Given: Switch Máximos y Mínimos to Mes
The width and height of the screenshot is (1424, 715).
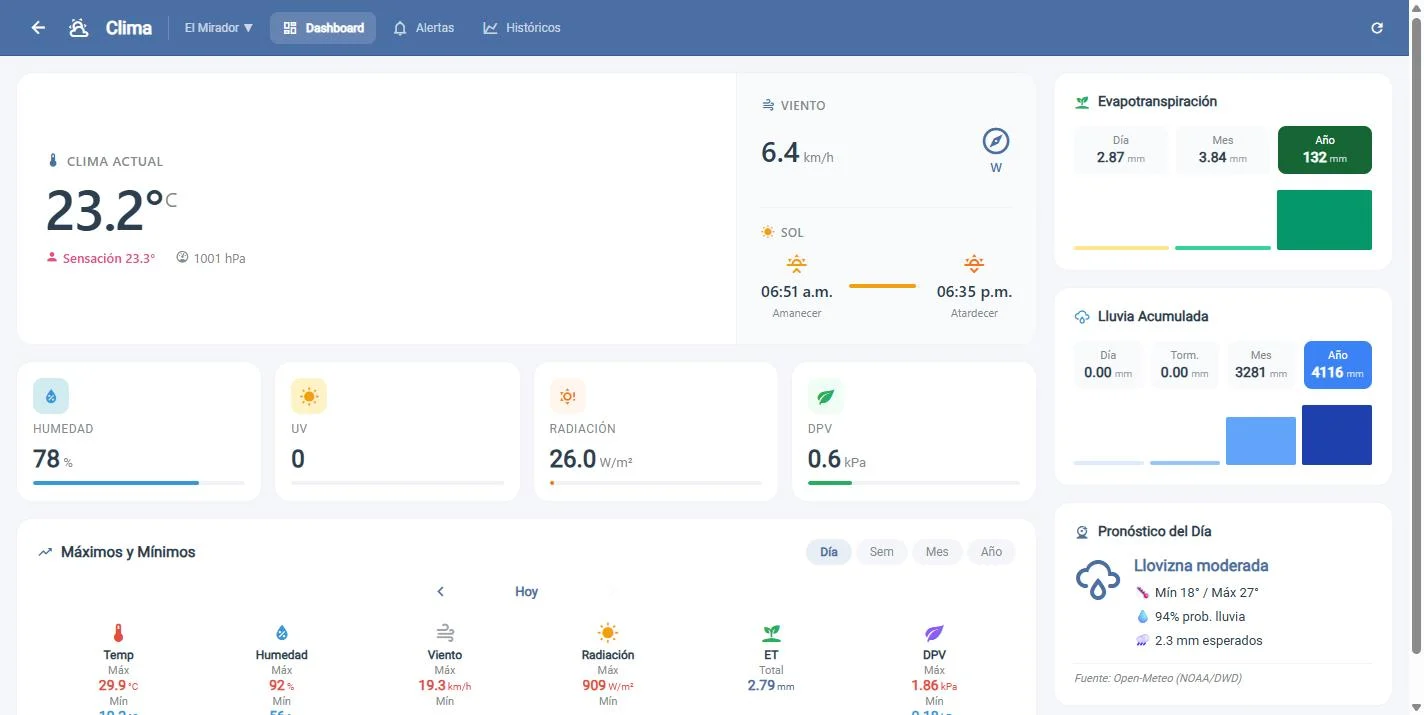Looking at the screenshot, I should tap(937, 552).
